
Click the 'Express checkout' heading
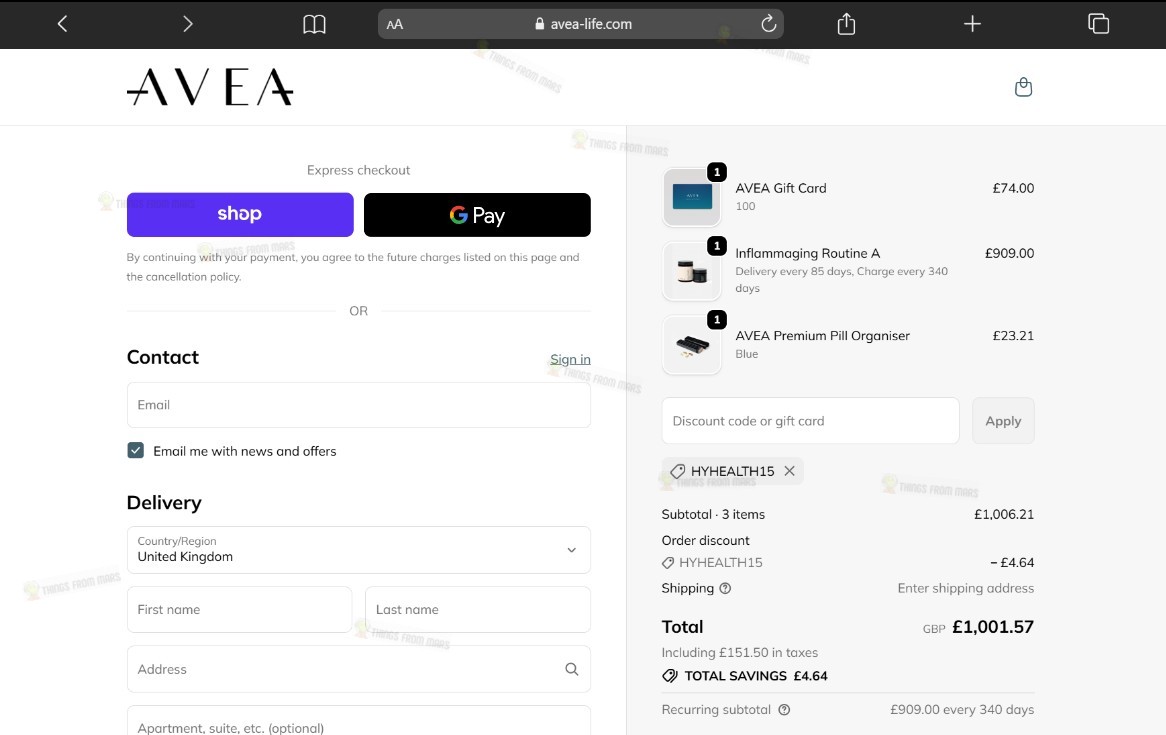tap(358, 170)
